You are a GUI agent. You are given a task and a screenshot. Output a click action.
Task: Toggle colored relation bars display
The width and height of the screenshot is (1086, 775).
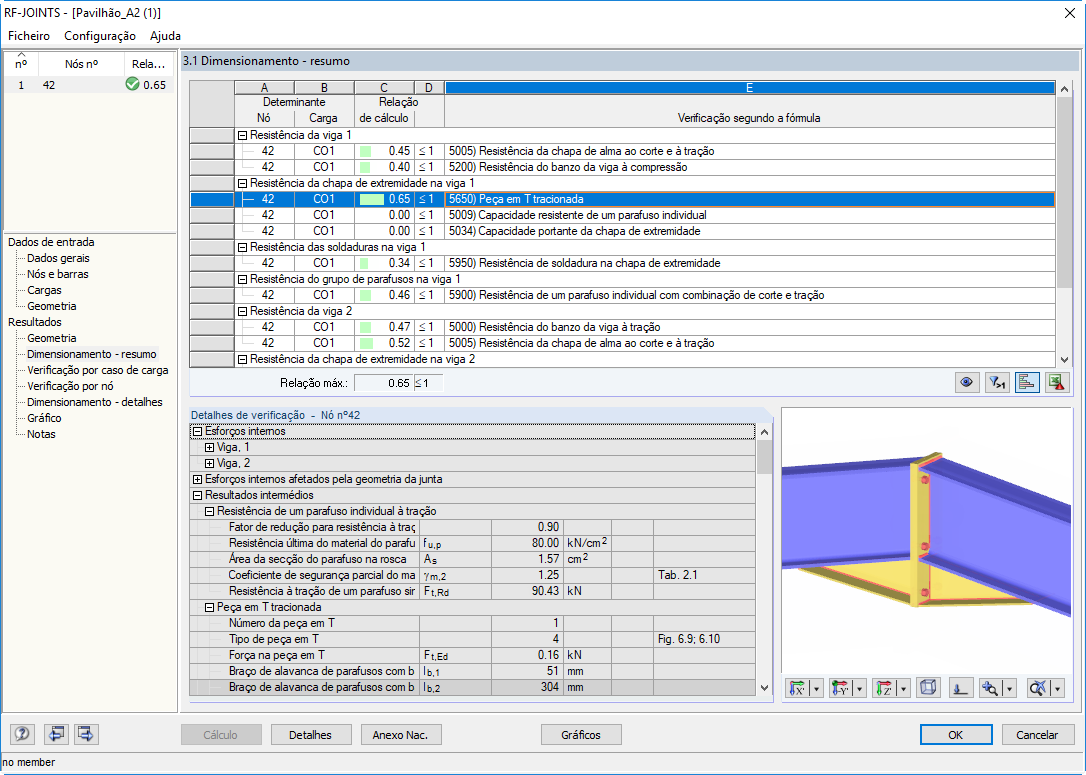(x=1026, y=382)
